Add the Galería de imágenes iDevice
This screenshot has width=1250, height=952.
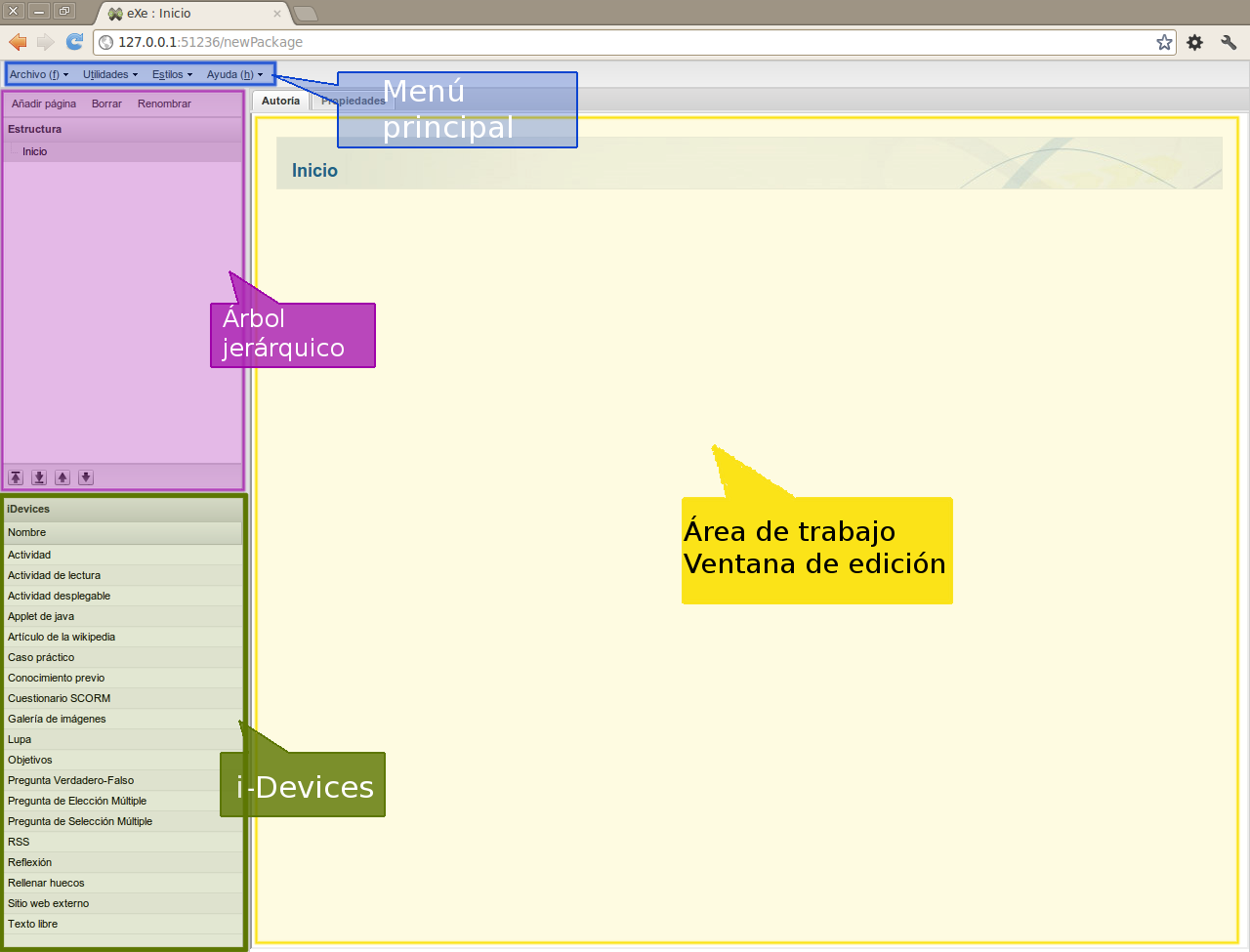57,719
